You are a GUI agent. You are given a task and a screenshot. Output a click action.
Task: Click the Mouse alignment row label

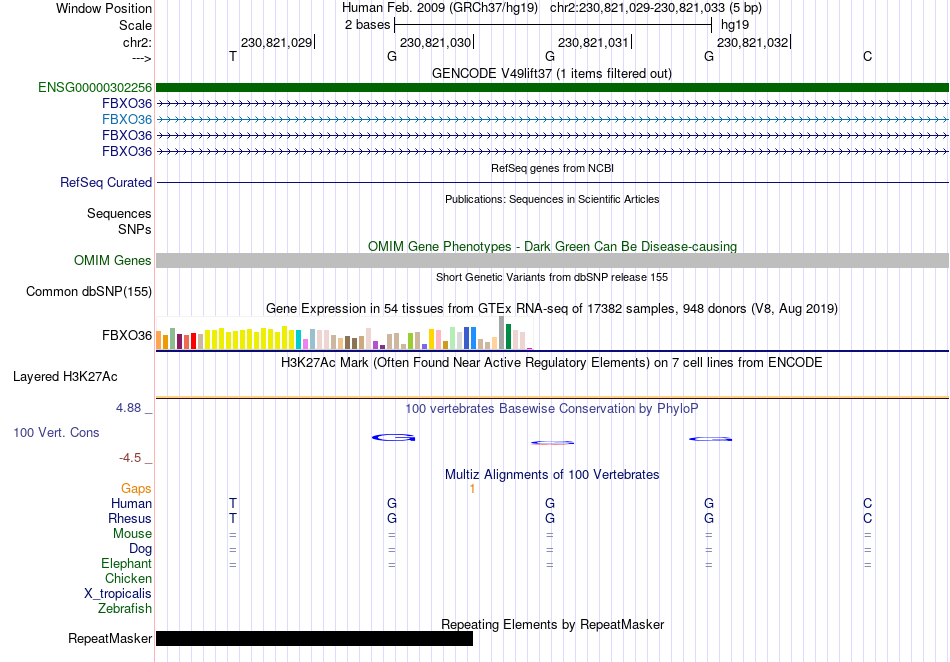(x=132, y=534)
